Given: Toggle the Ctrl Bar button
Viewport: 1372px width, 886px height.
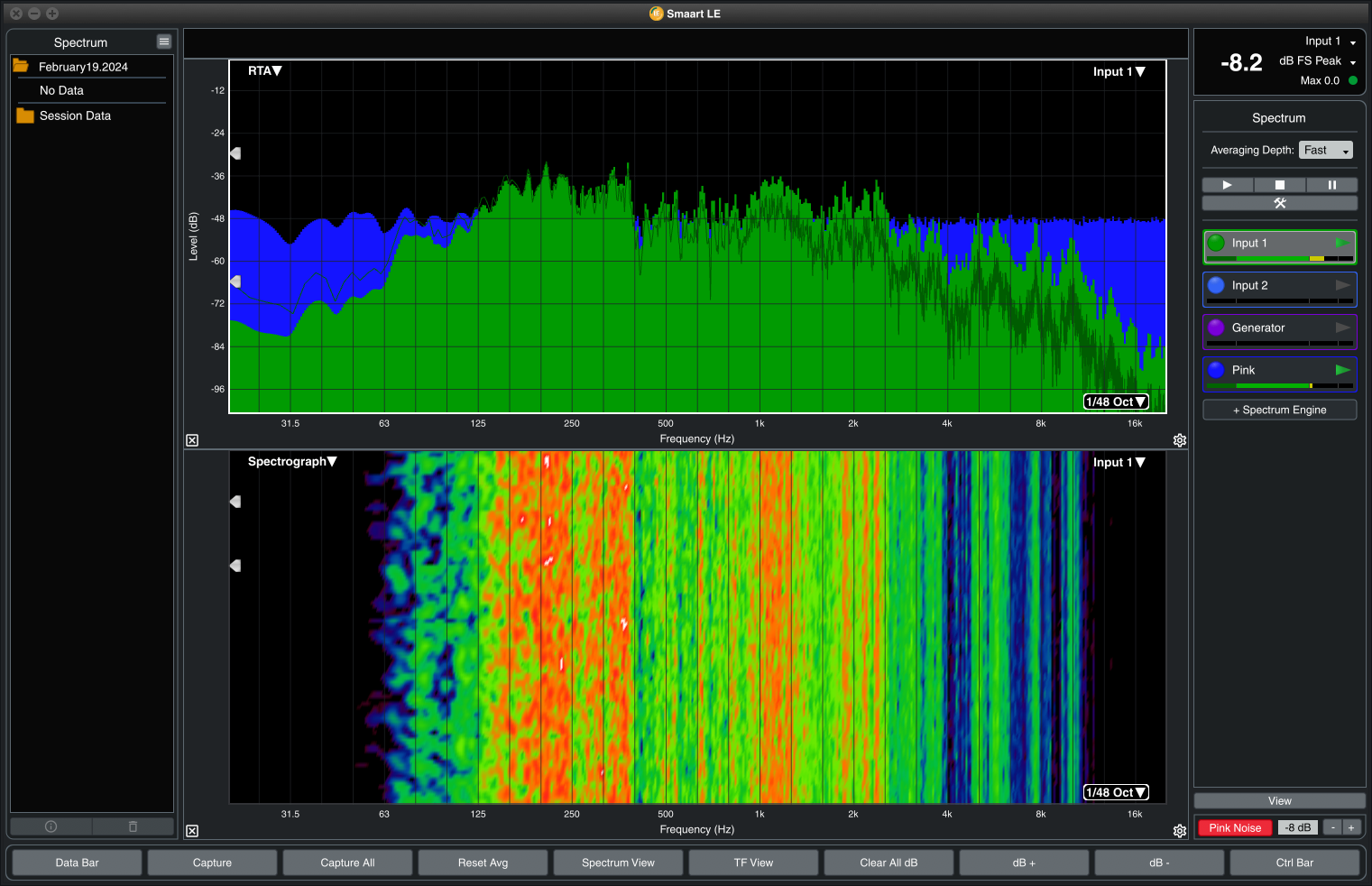Looking at the screenshot, I should (1294, 863).
